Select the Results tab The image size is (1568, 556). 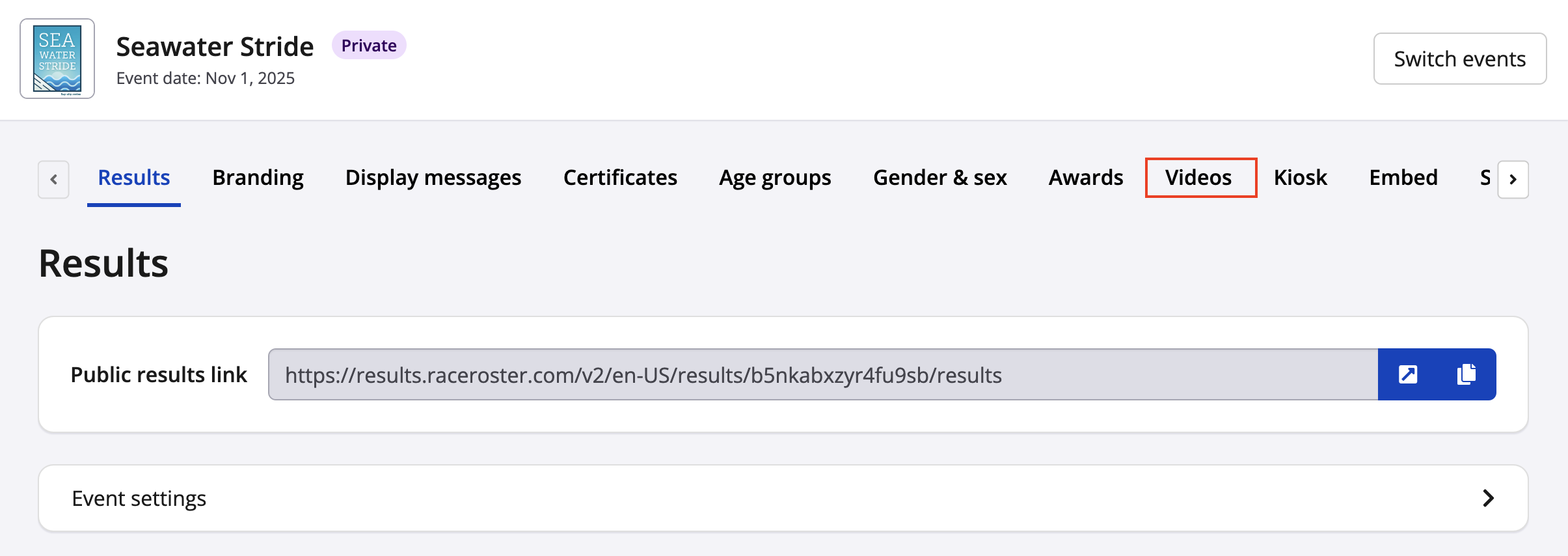pyautogui.click(x=133, y=178)
